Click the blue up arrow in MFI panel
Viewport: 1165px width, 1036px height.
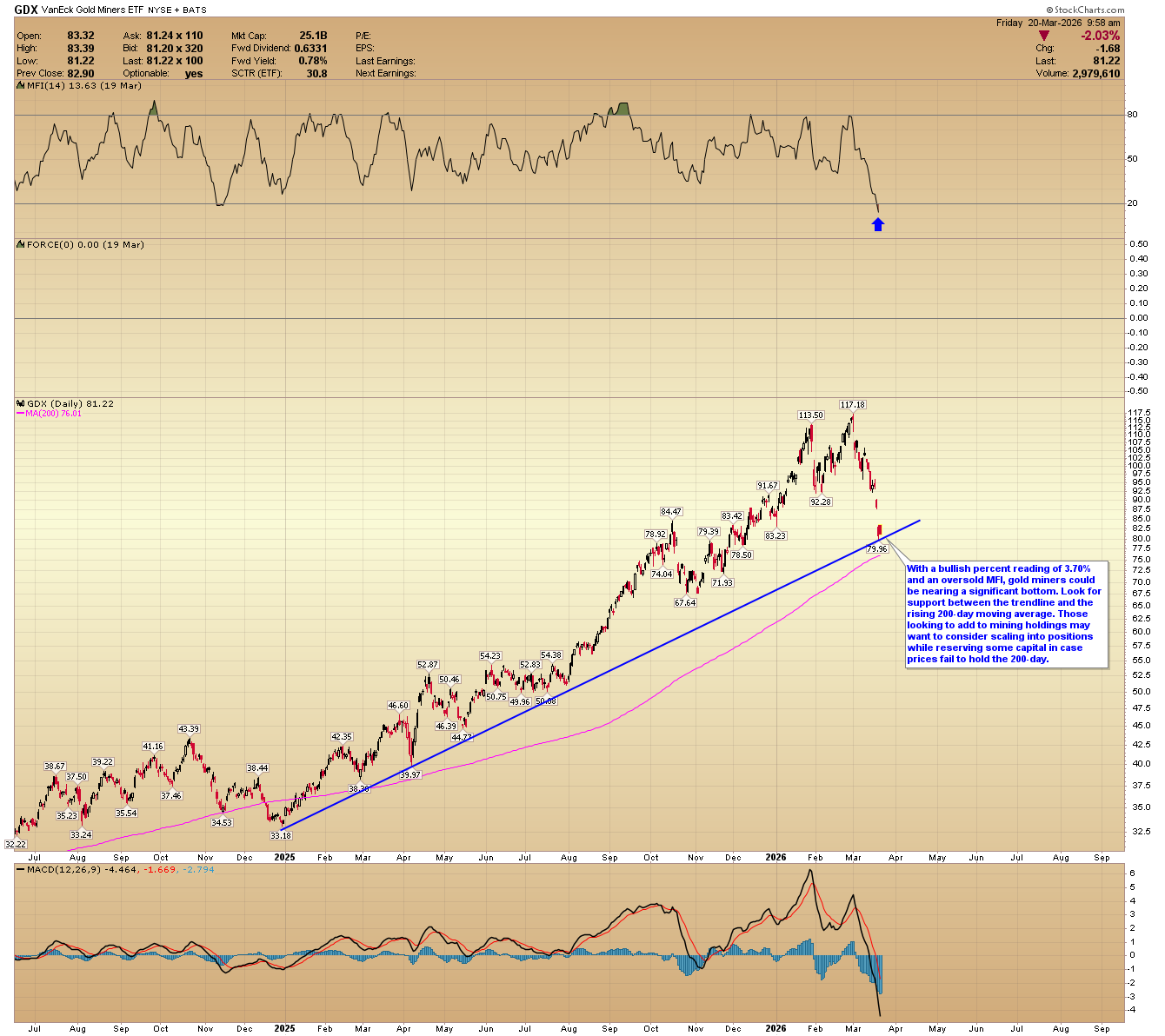[x=878, y=224]
